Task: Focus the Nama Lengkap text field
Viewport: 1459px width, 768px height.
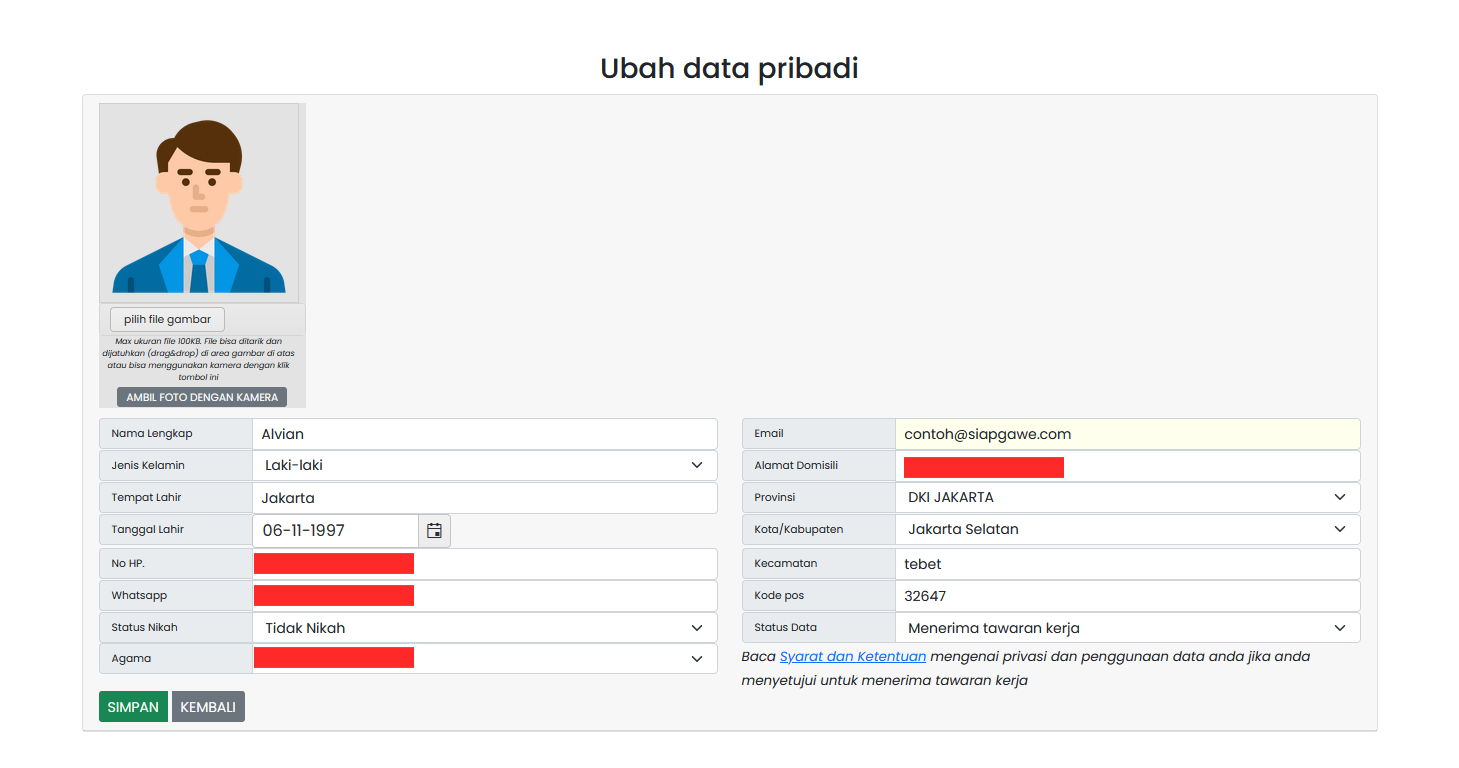Action: [485, 434]
